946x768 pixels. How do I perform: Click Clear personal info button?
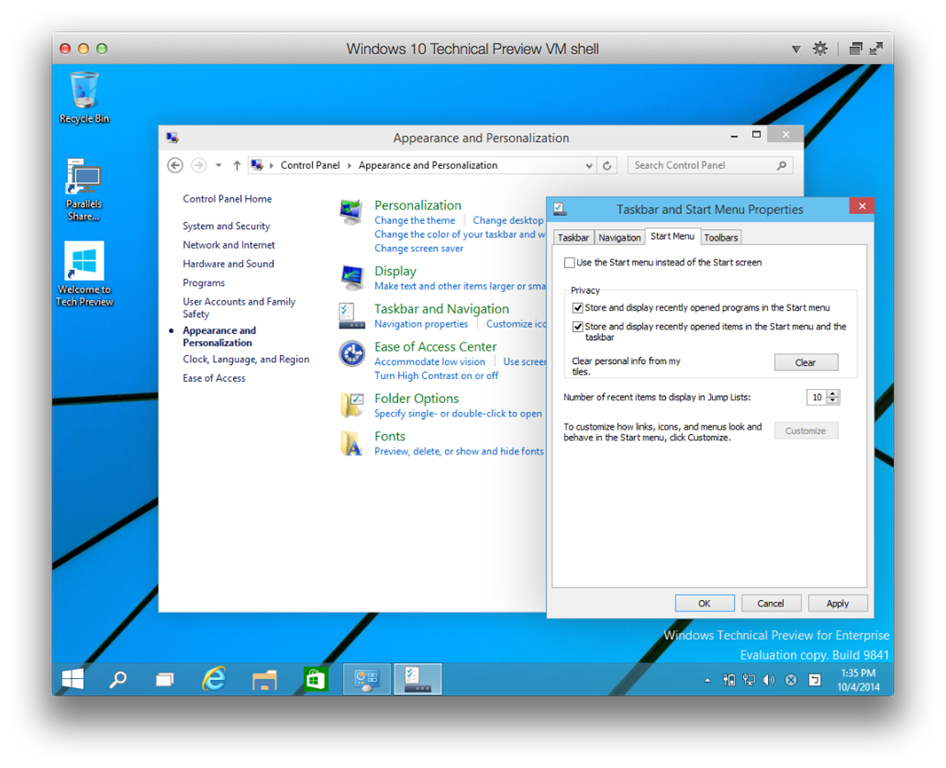tap(805, 362)
